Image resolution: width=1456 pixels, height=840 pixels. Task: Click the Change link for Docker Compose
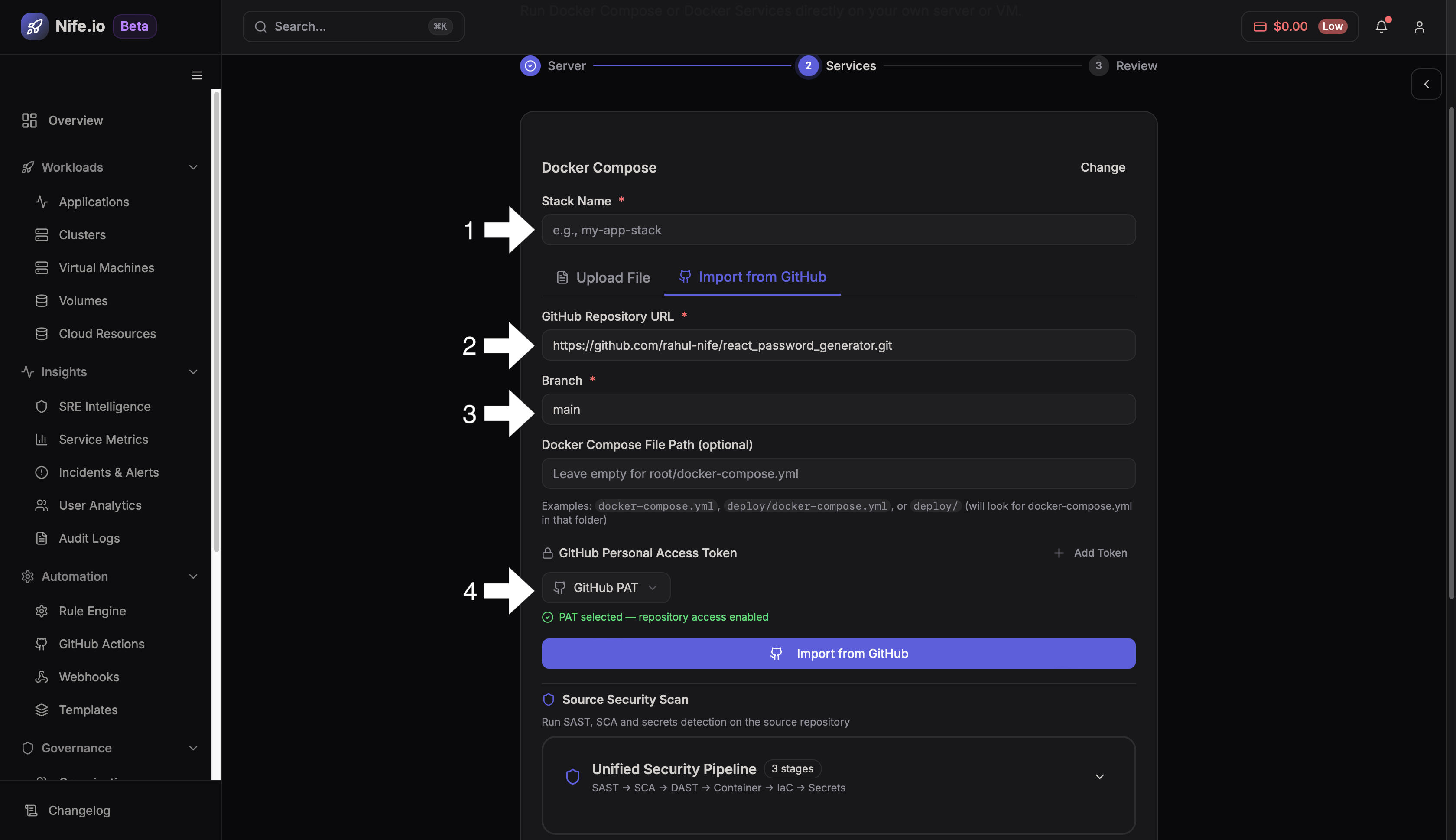(1102, 167)
